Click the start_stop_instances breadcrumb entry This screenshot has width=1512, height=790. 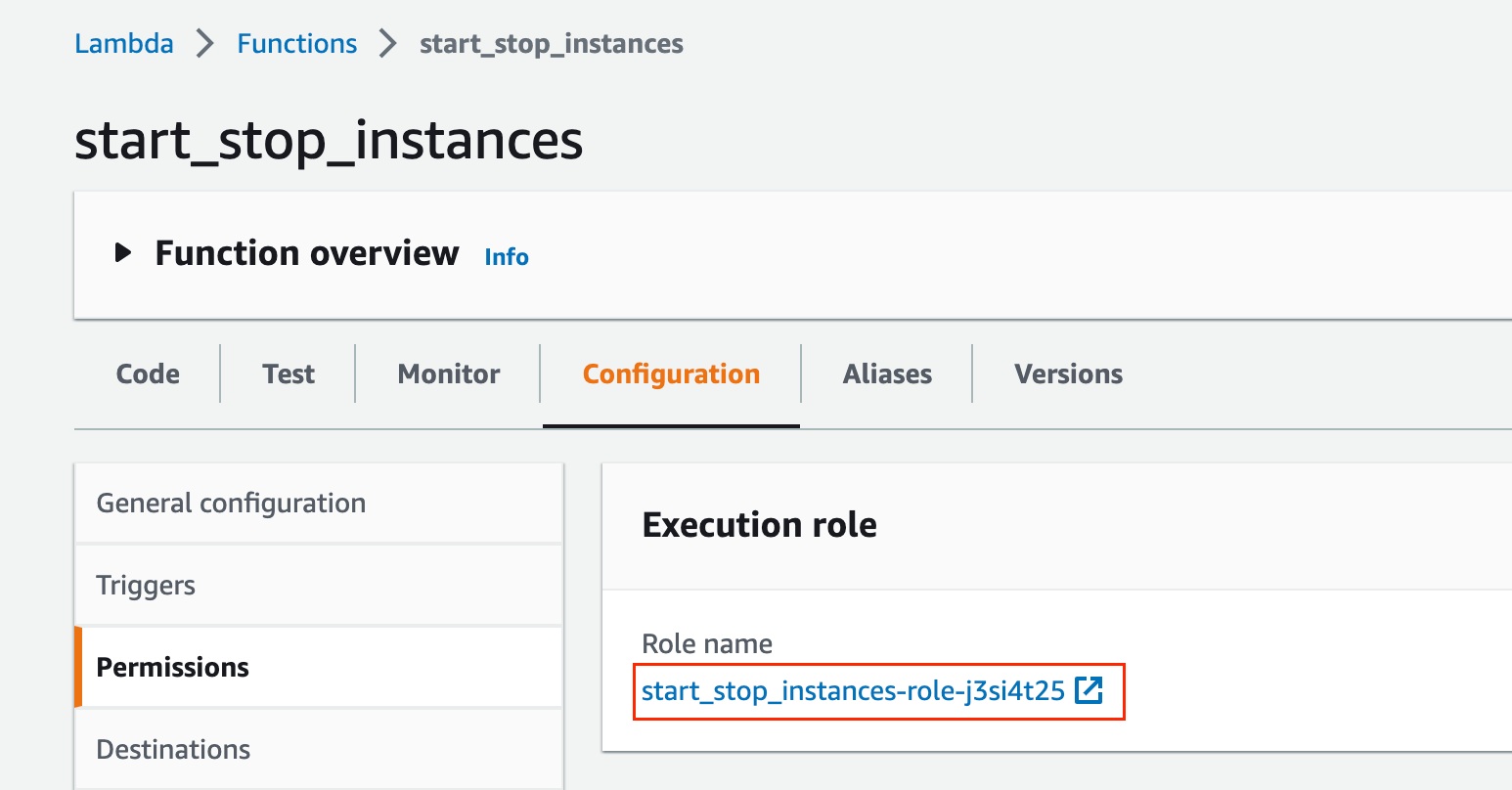pos(551,43)
